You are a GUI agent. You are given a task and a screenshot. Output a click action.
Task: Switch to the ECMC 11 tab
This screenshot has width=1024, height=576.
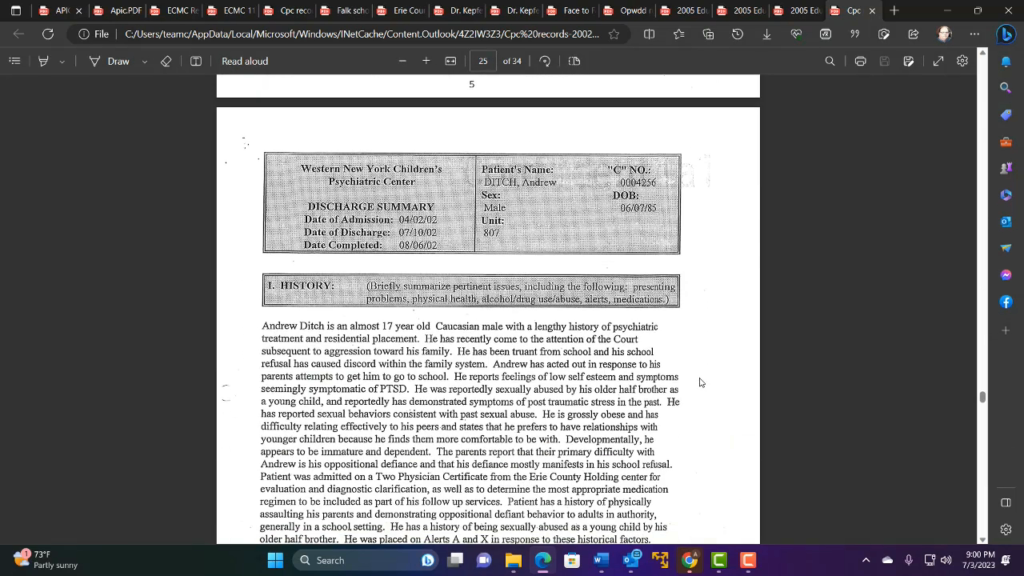click(231, 10)
